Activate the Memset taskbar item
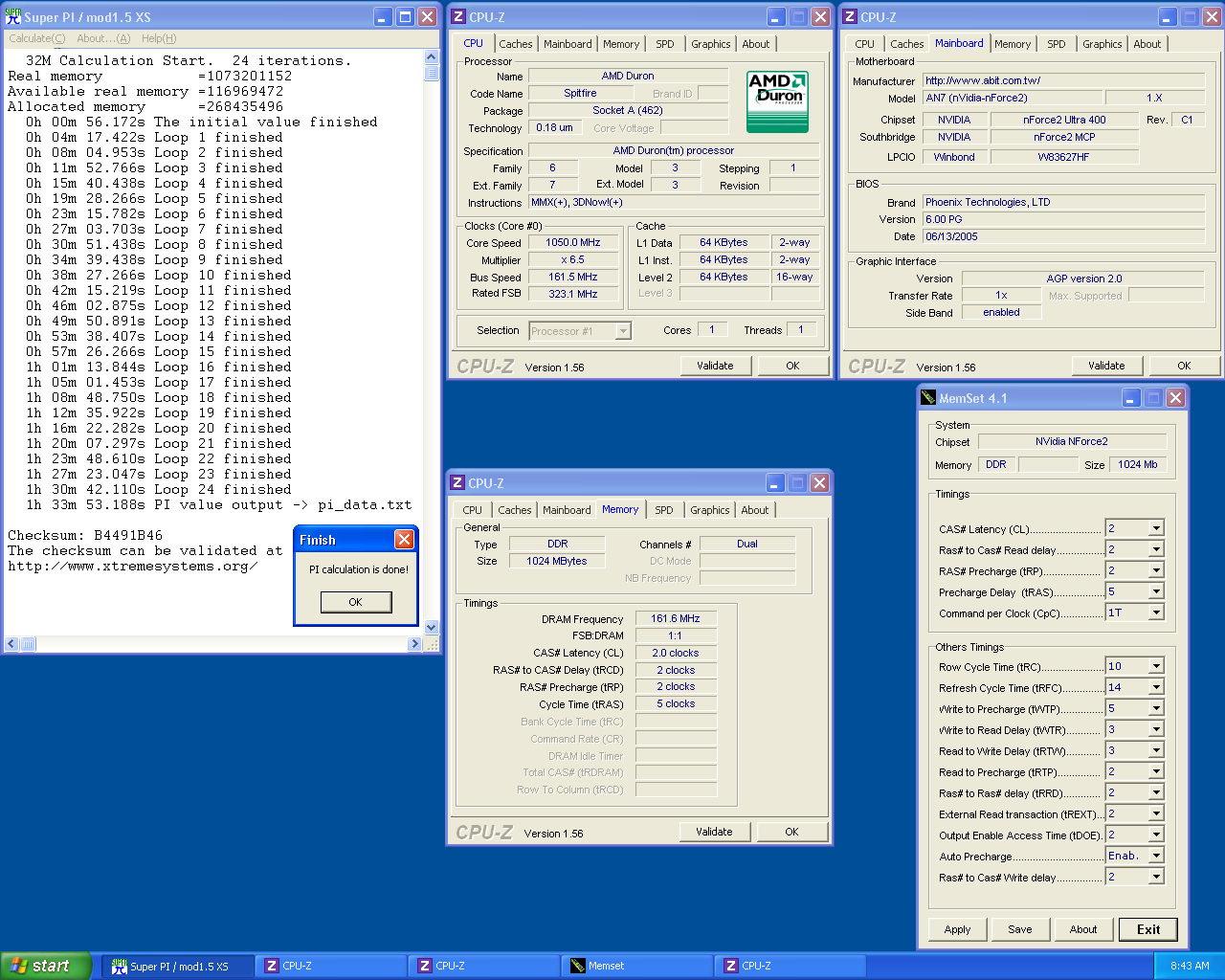This screenshot has width=1225, height=980. point(637,967)
